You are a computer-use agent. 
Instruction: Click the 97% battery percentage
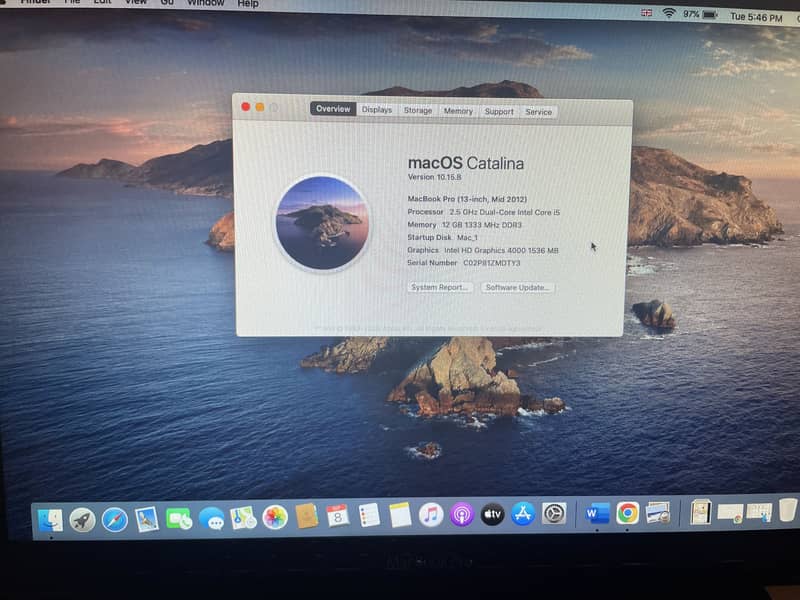(691, 14)
